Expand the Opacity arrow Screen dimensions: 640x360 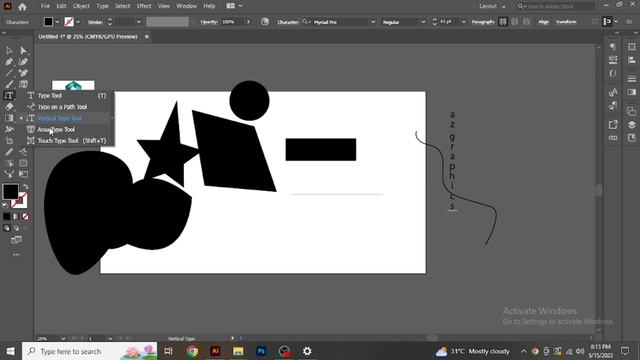pyautogui.click(x=248, y=22)
